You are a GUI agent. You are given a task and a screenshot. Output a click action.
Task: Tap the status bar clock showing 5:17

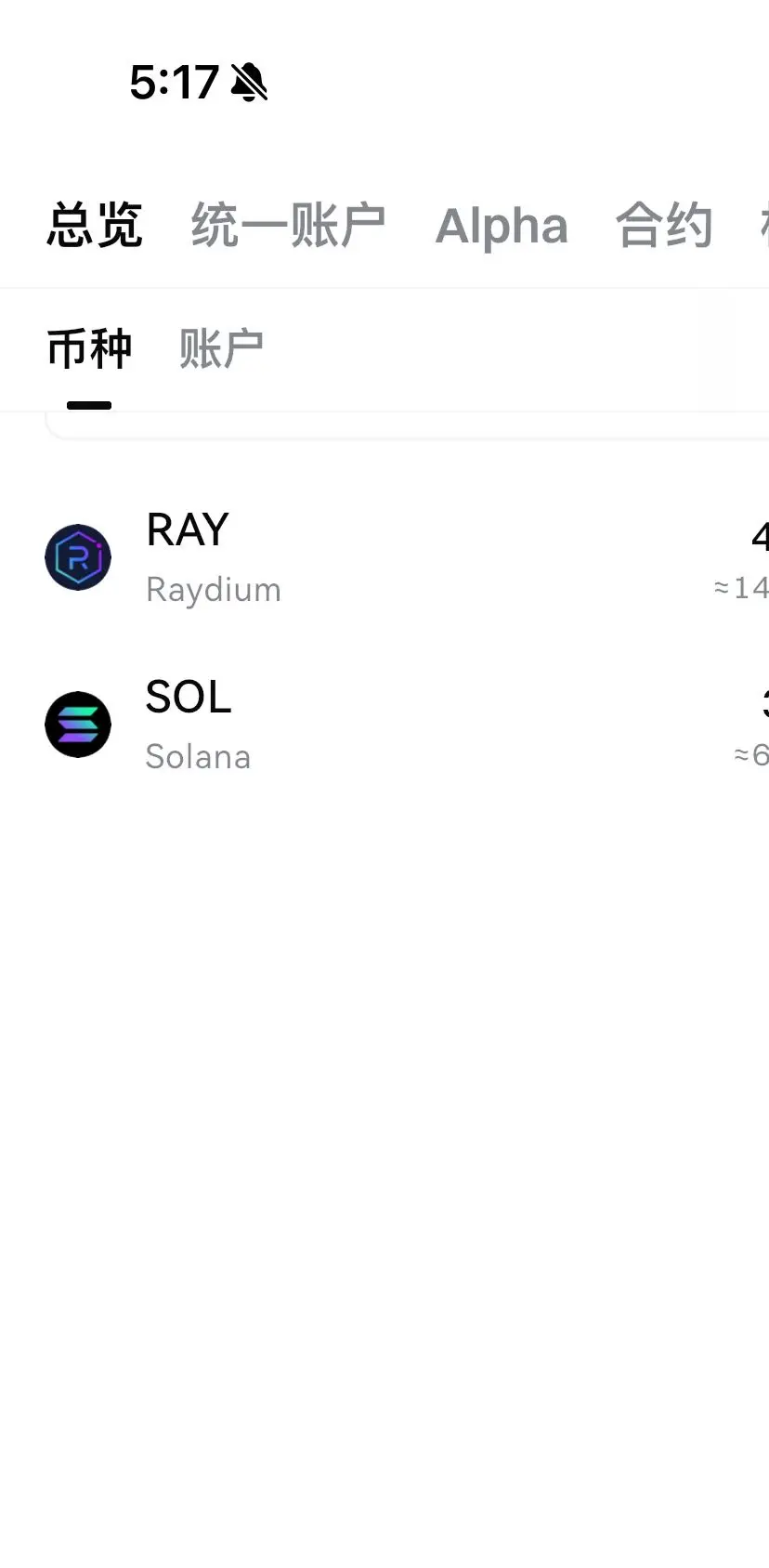pyautogui.click(x=174, y=82)
